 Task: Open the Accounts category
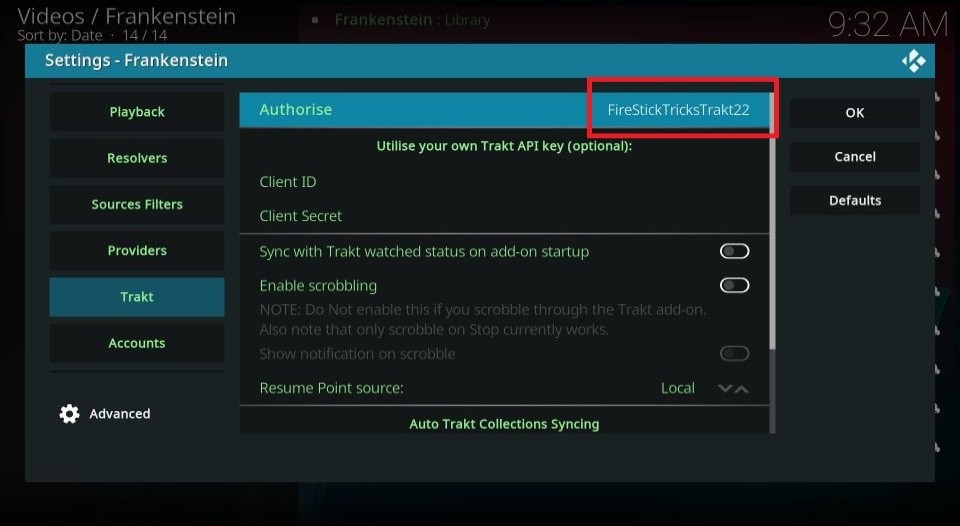click(x=137, y=343)
